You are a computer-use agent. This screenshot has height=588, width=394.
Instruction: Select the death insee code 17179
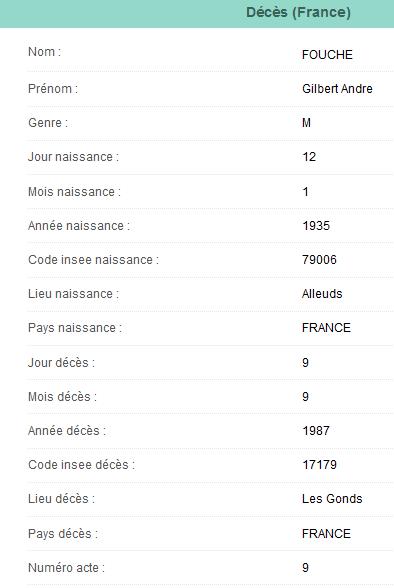(319, 465)
